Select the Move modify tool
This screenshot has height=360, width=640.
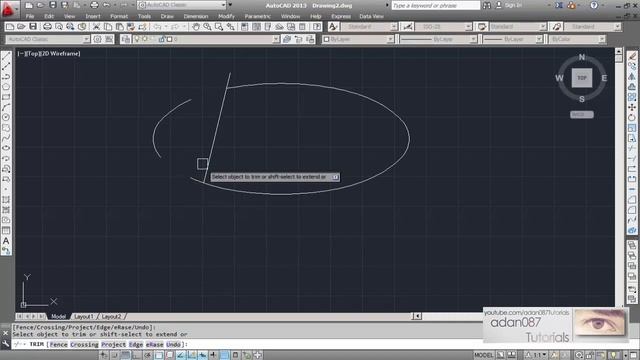click(632, 107)
